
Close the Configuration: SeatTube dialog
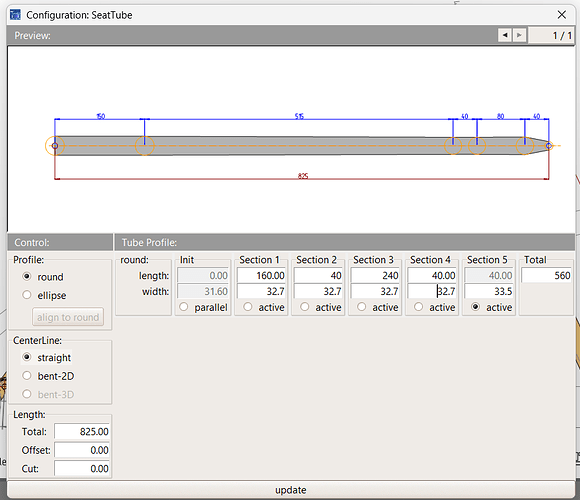click(562, 15)
